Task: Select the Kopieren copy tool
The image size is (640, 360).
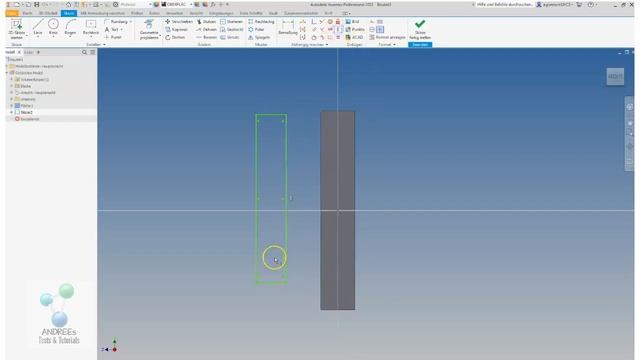Action: click(176, 29)
